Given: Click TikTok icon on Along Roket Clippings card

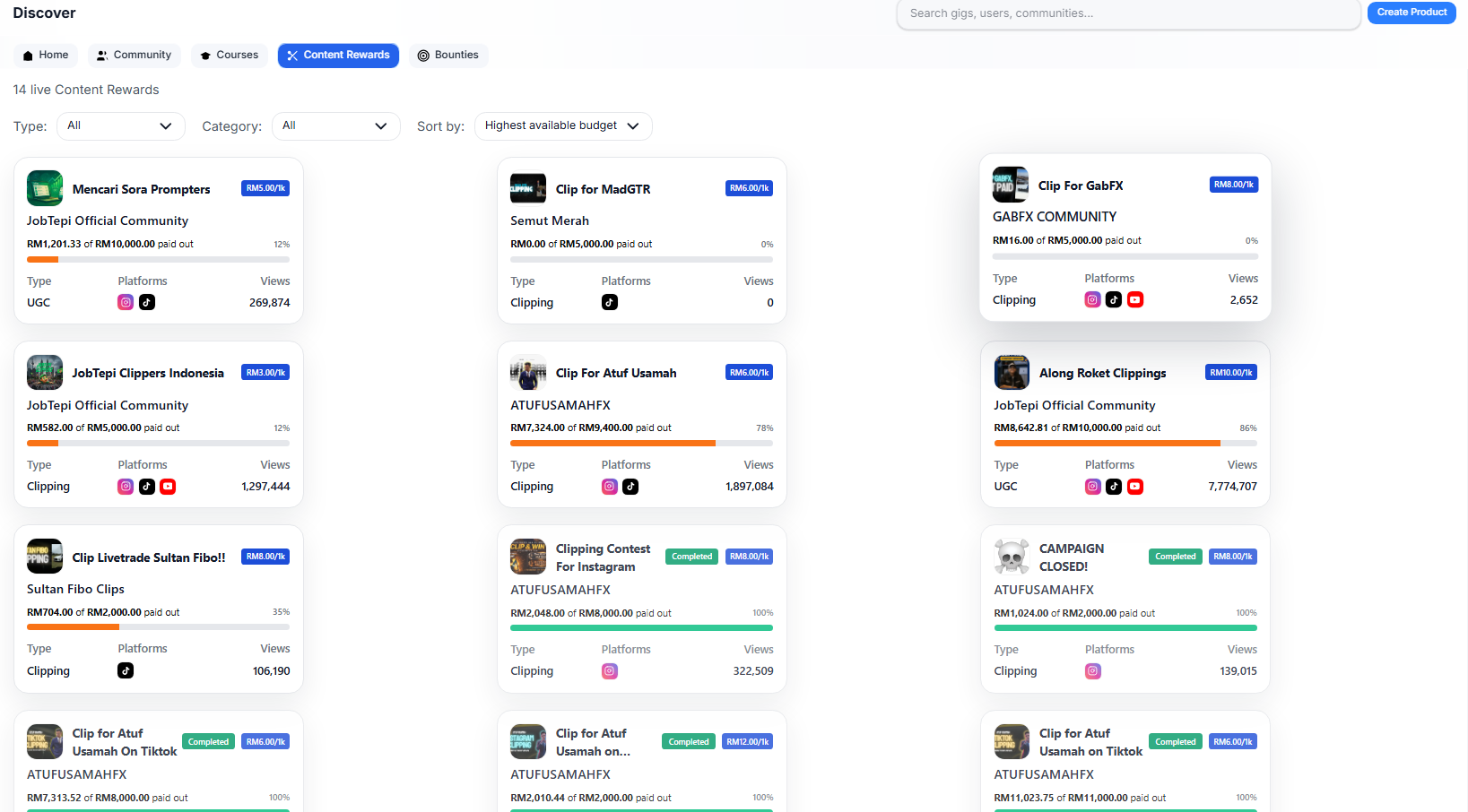Looking at the screenshot, I should (1114, 487).
